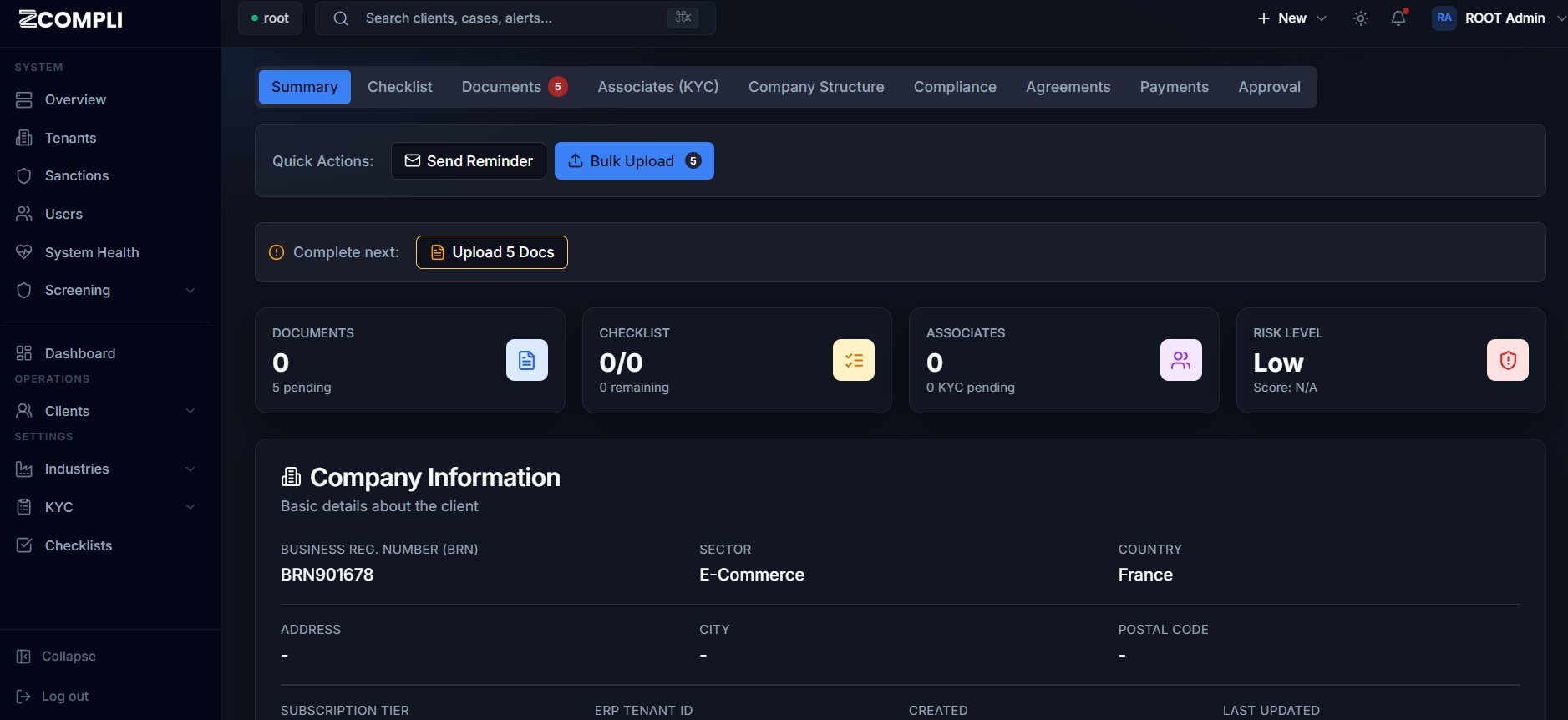This screenshot has width=1568, height=720.
Task: Click the Checklist 0/0 summary card
Action: [x=737, y=360]
